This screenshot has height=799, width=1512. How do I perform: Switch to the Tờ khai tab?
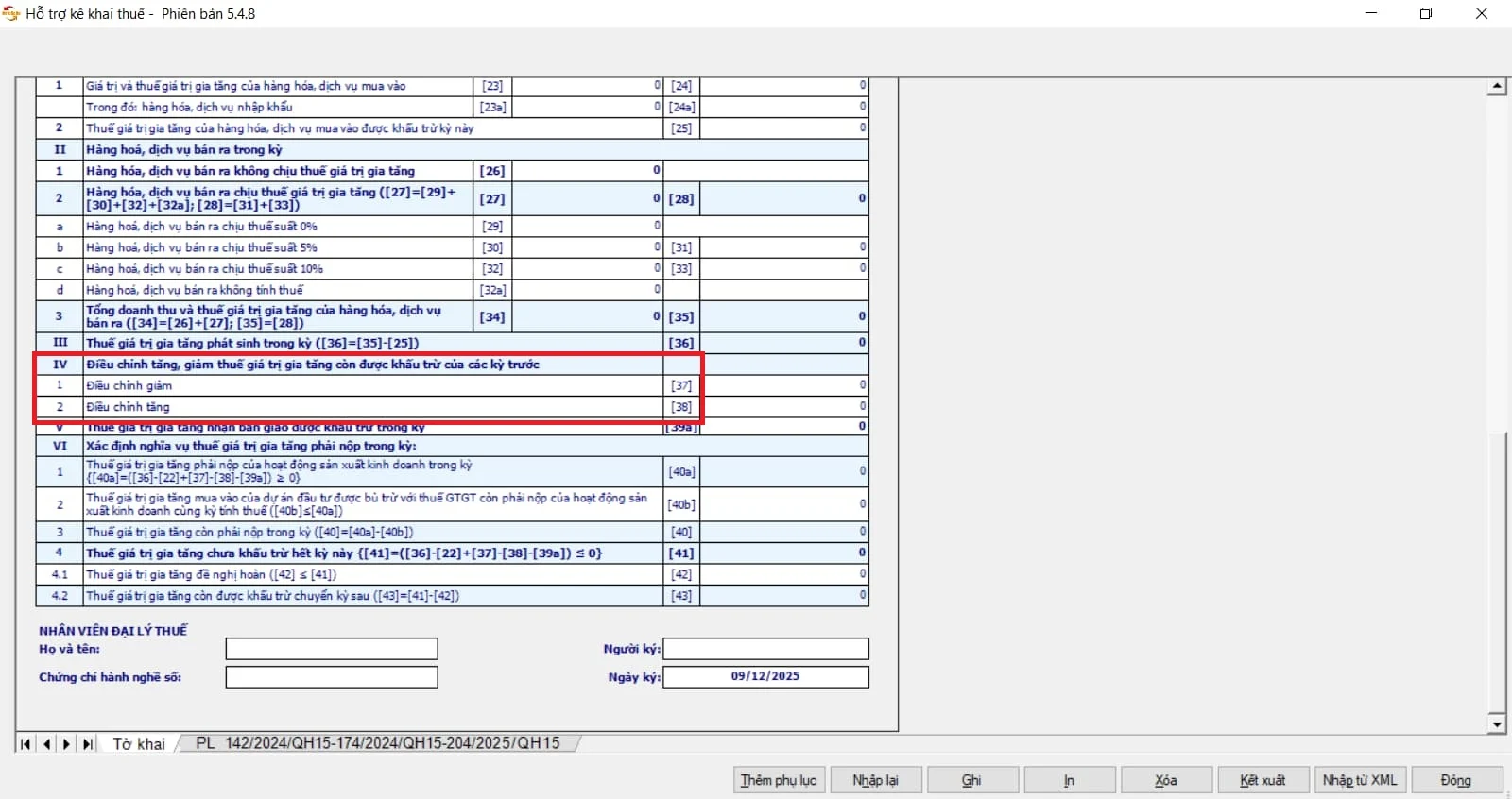click(139, 744)
